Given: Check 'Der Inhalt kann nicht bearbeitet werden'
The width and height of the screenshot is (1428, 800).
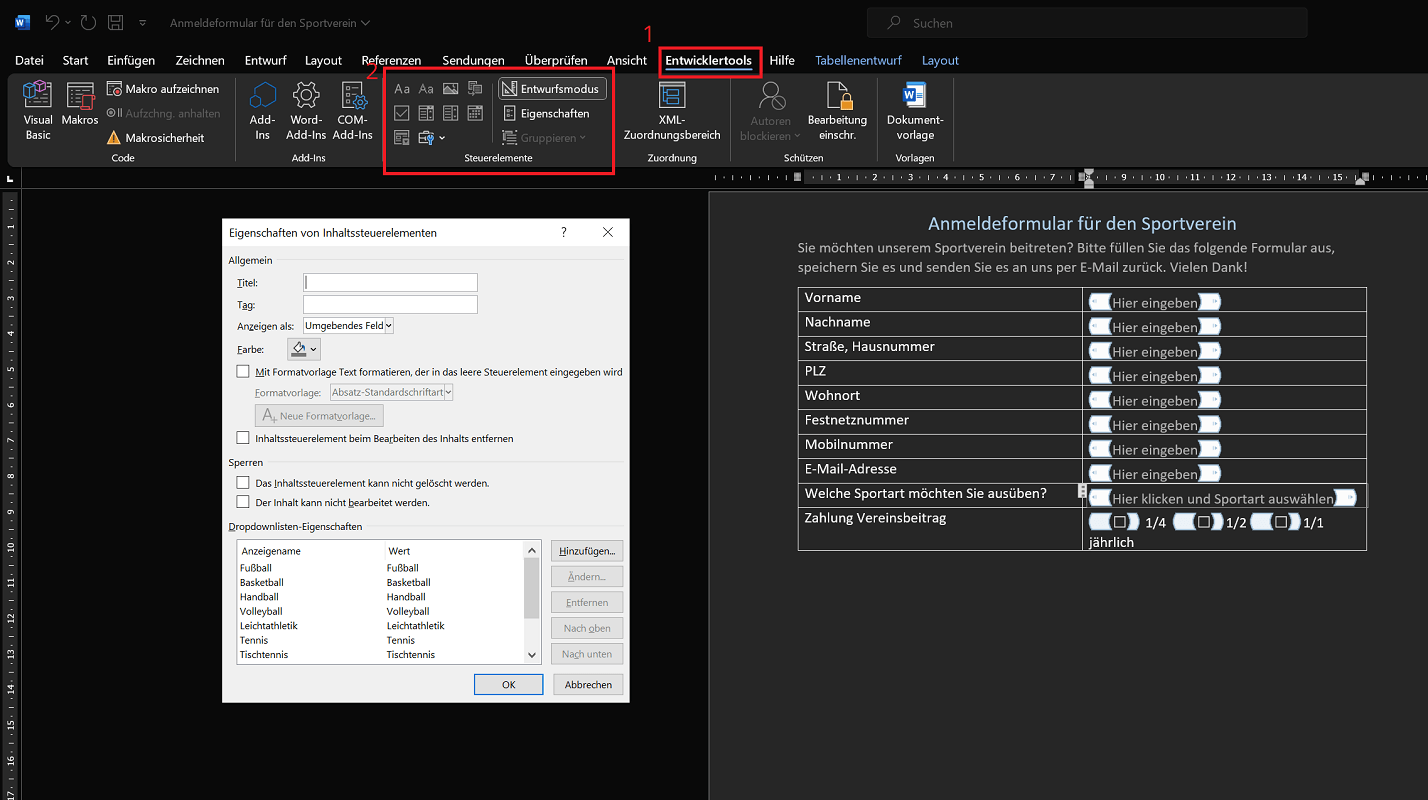Looking at the screenshot, I should point(243,502).
